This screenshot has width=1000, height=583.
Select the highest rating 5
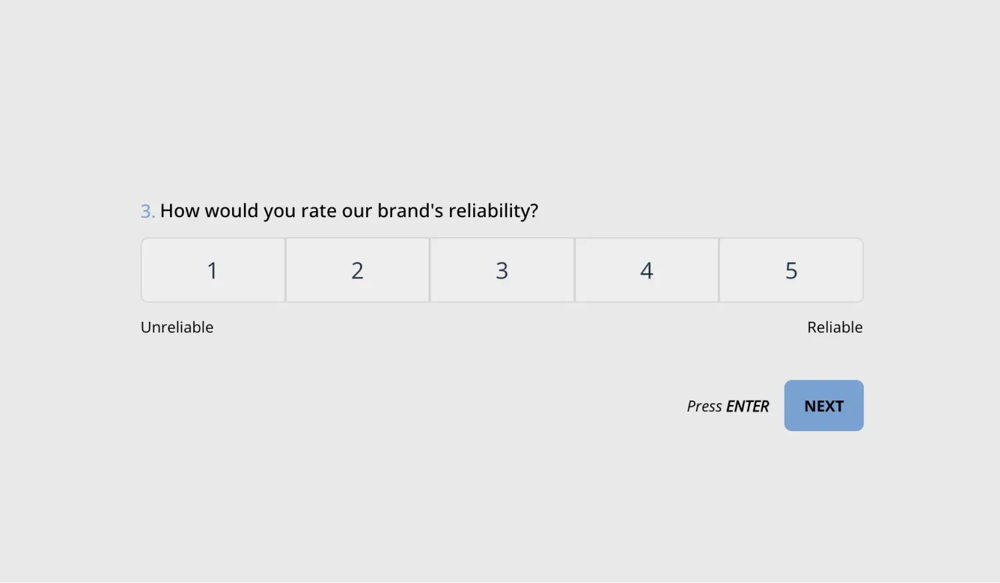click(x=791, y=270)
